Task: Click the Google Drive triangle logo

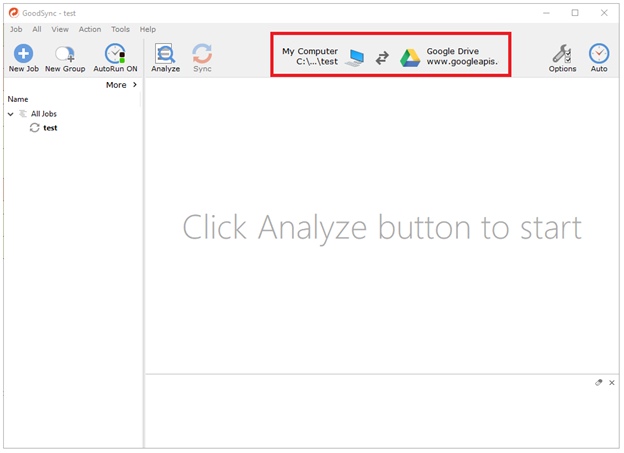Action: (x=410, y=58)
